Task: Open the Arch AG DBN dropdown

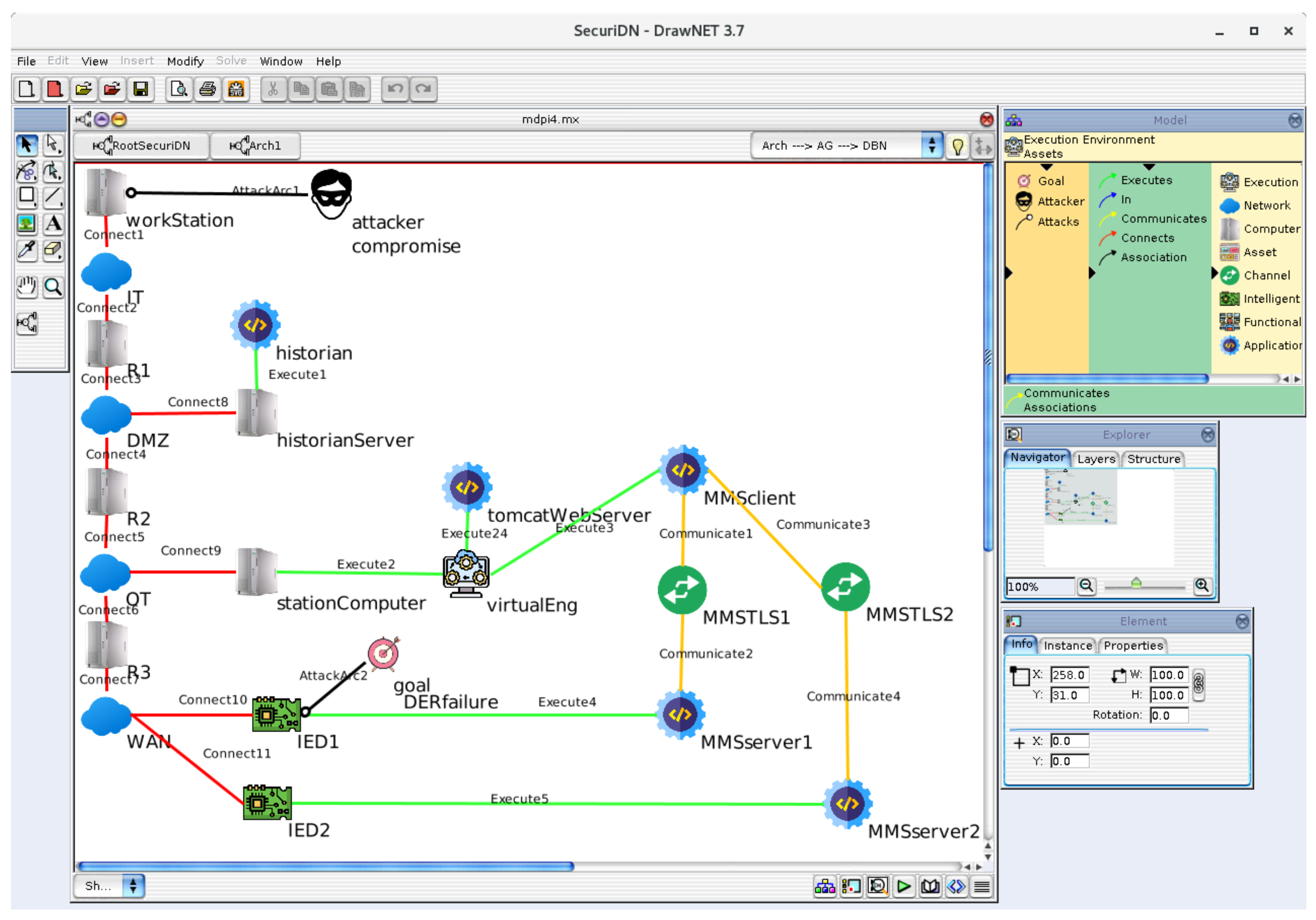Action: click(x=932, y=146)
